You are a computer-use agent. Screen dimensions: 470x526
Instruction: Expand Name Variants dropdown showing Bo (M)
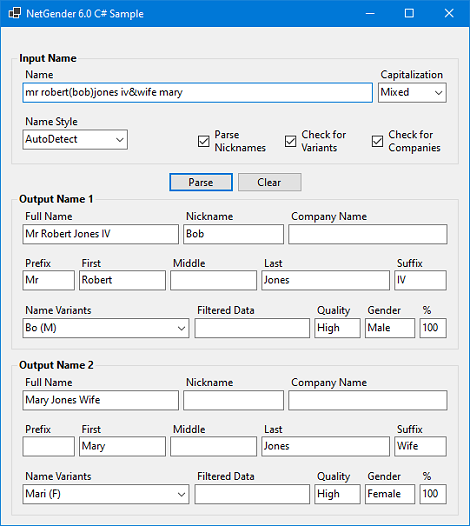tap(106, 328)
